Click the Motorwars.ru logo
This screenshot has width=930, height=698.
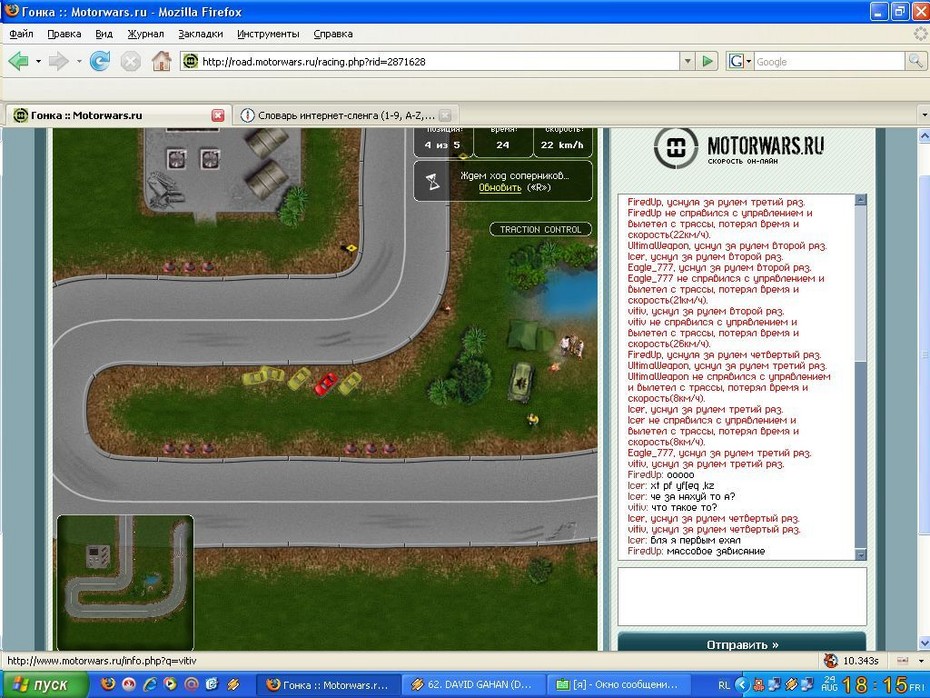pos(739,148)
